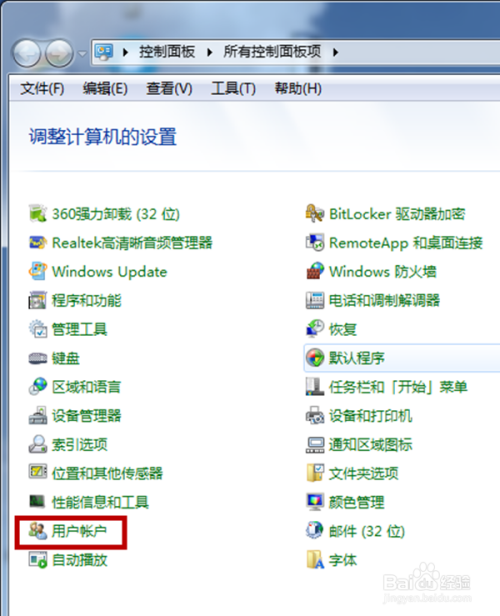
Task: Open the 设备管理器 link
Action: pos(87,416)
